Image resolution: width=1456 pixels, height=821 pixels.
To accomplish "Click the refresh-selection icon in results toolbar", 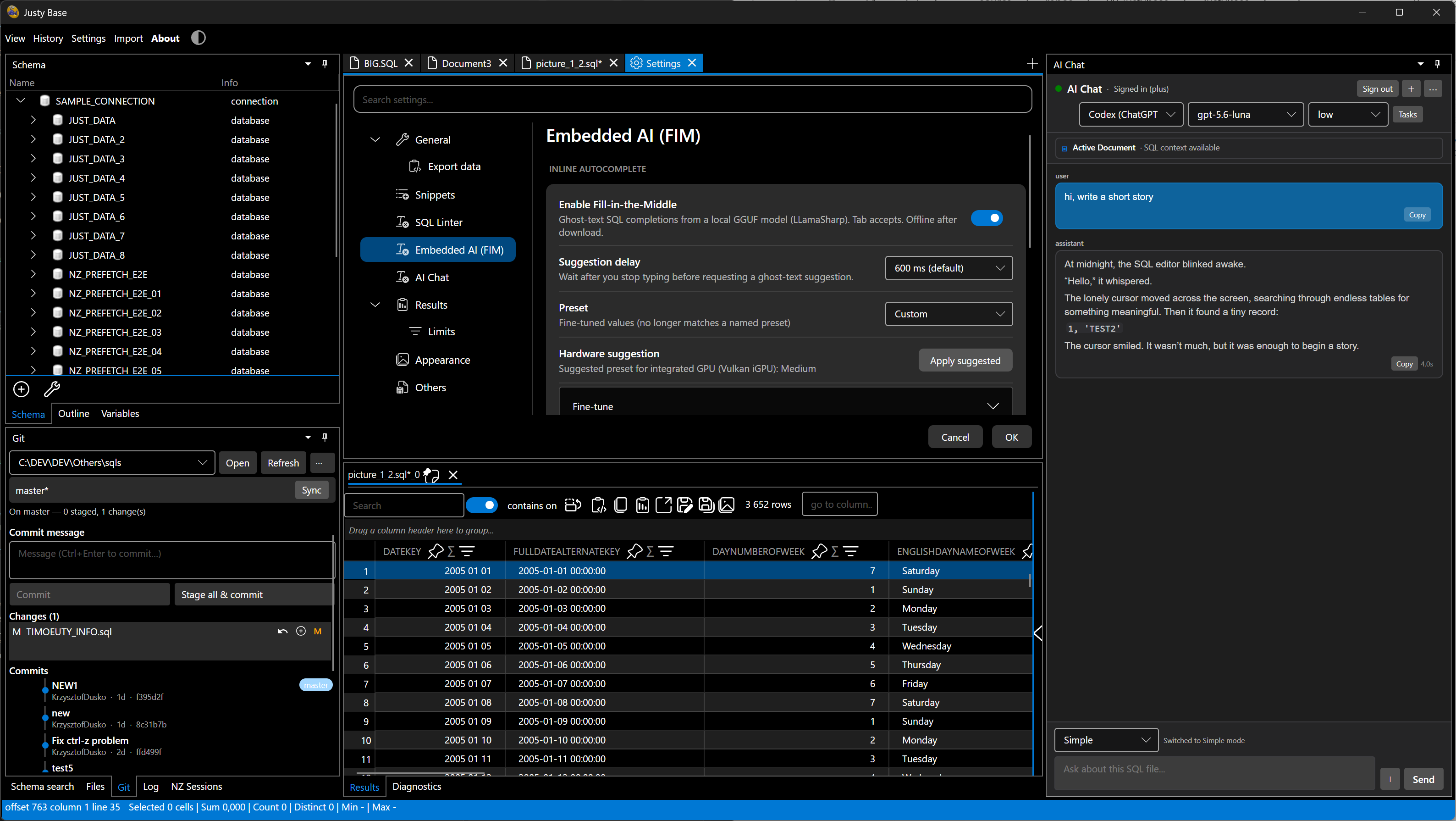I will click(573, 505).
